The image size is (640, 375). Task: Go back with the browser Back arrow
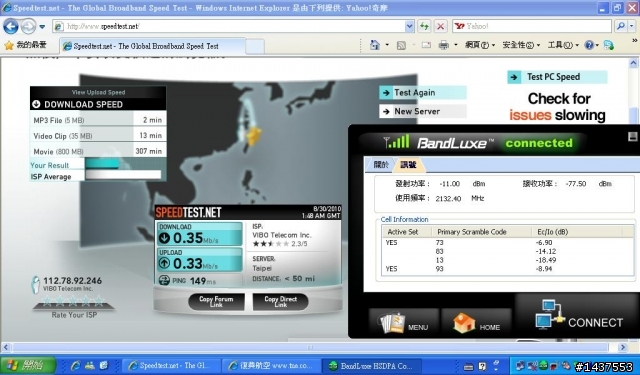click(11, 27)
